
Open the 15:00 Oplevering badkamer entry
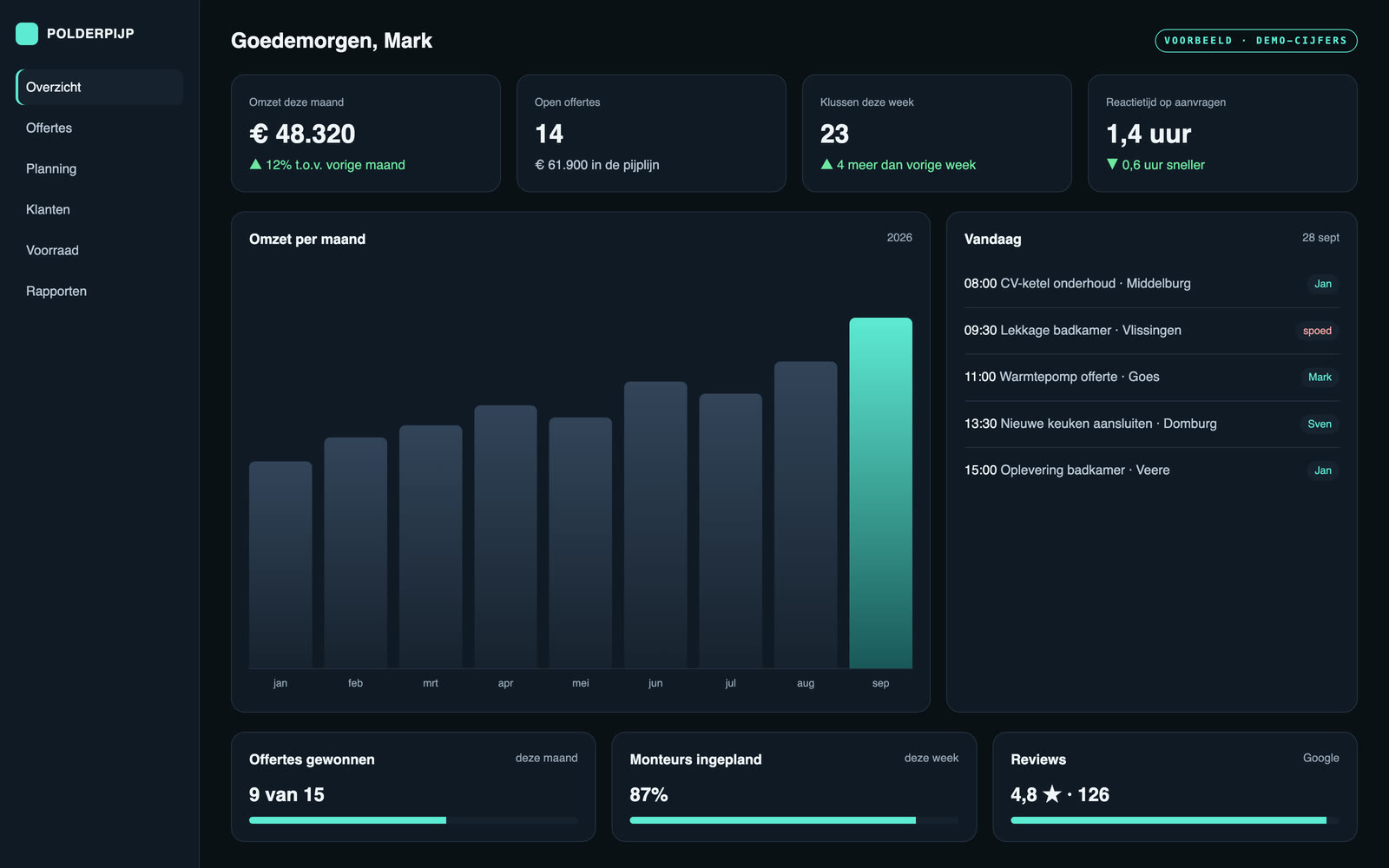(1151, 470)
